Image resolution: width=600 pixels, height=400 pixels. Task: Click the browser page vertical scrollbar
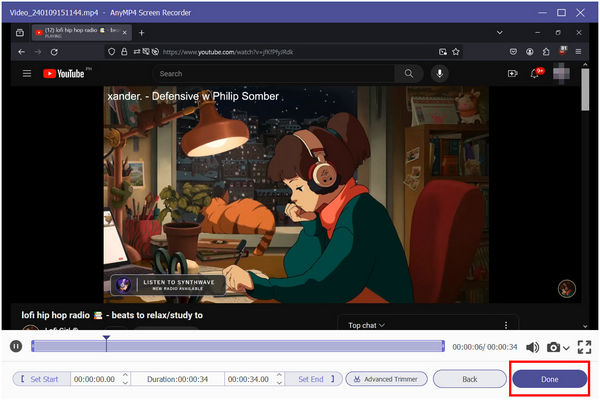tap(585, 90)
